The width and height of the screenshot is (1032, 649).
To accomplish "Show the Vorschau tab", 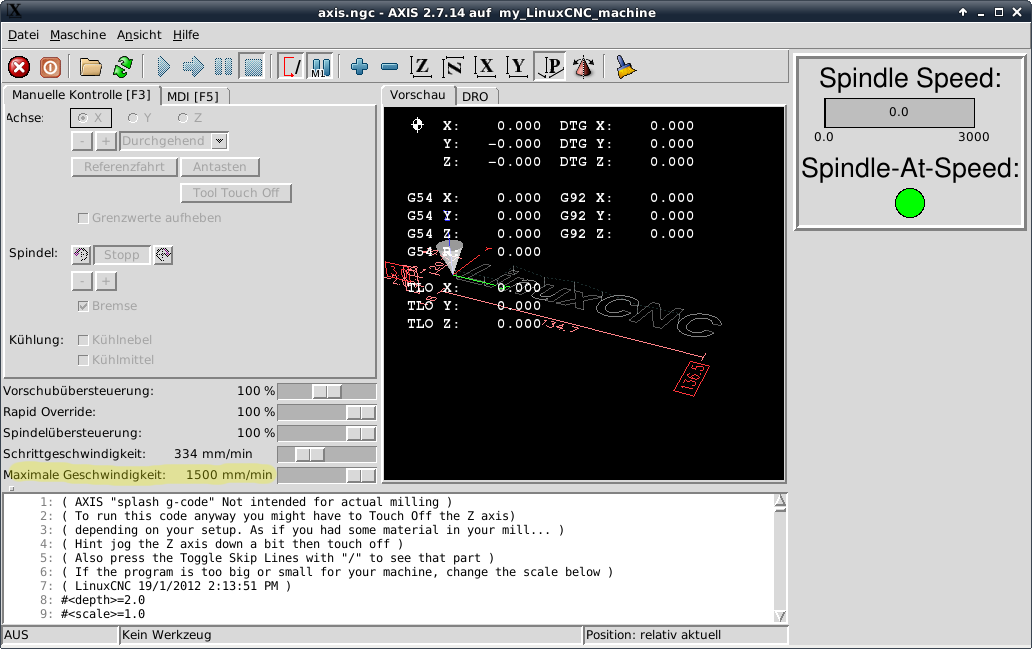I will [x=417, y=95].
